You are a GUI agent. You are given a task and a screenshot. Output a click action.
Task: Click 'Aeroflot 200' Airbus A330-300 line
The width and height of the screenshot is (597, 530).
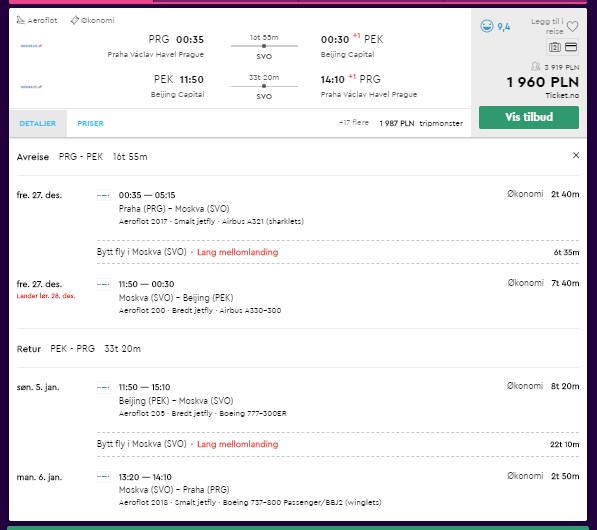200,310
